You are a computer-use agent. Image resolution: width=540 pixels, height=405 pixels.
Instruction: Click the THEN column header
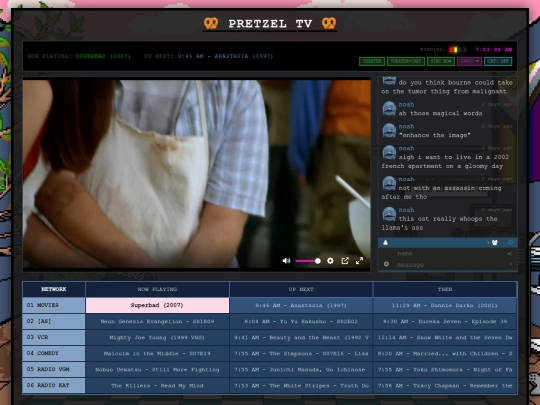[x=445, y=289]
